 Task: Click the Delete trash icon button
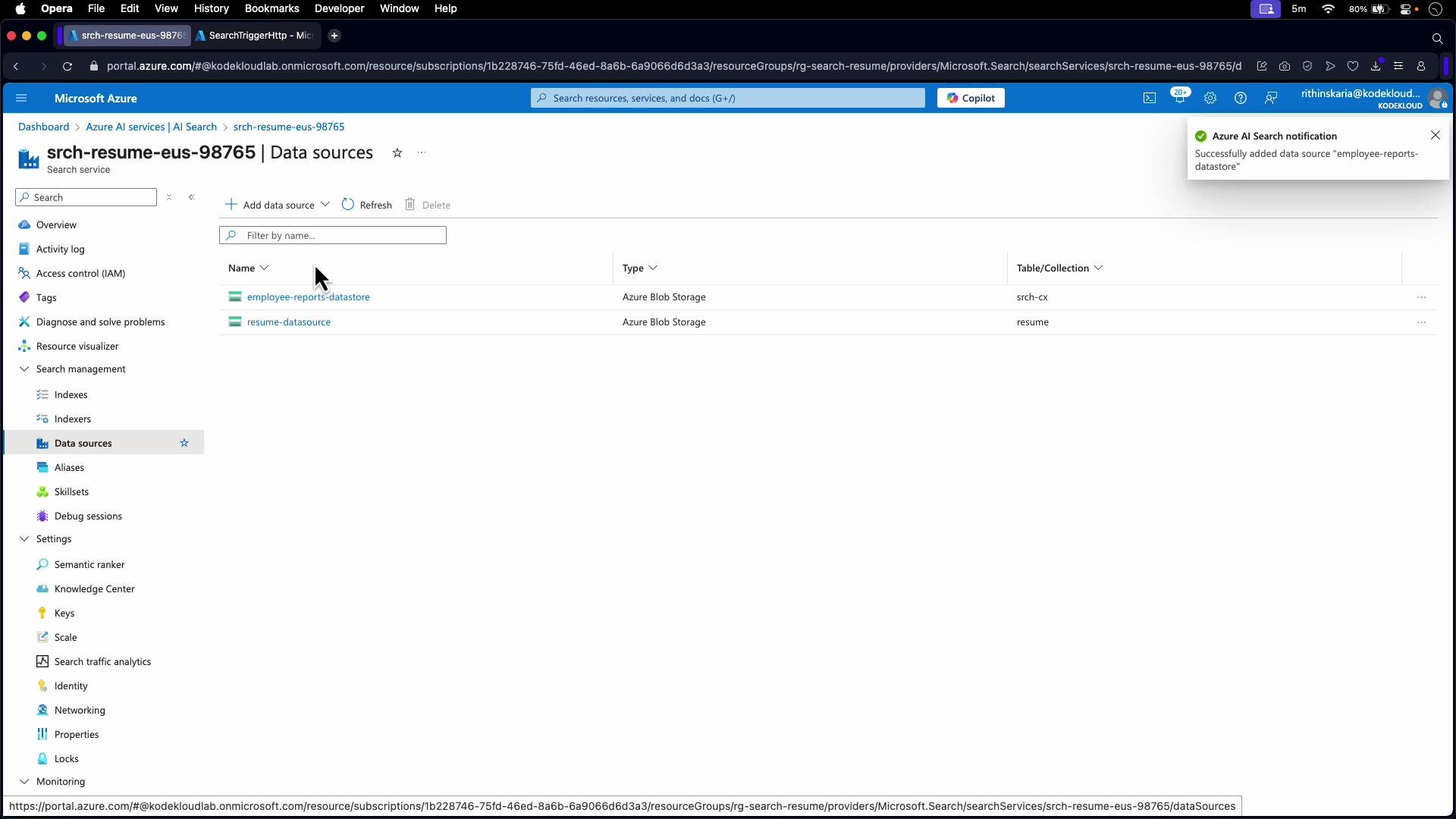[428, 205]
